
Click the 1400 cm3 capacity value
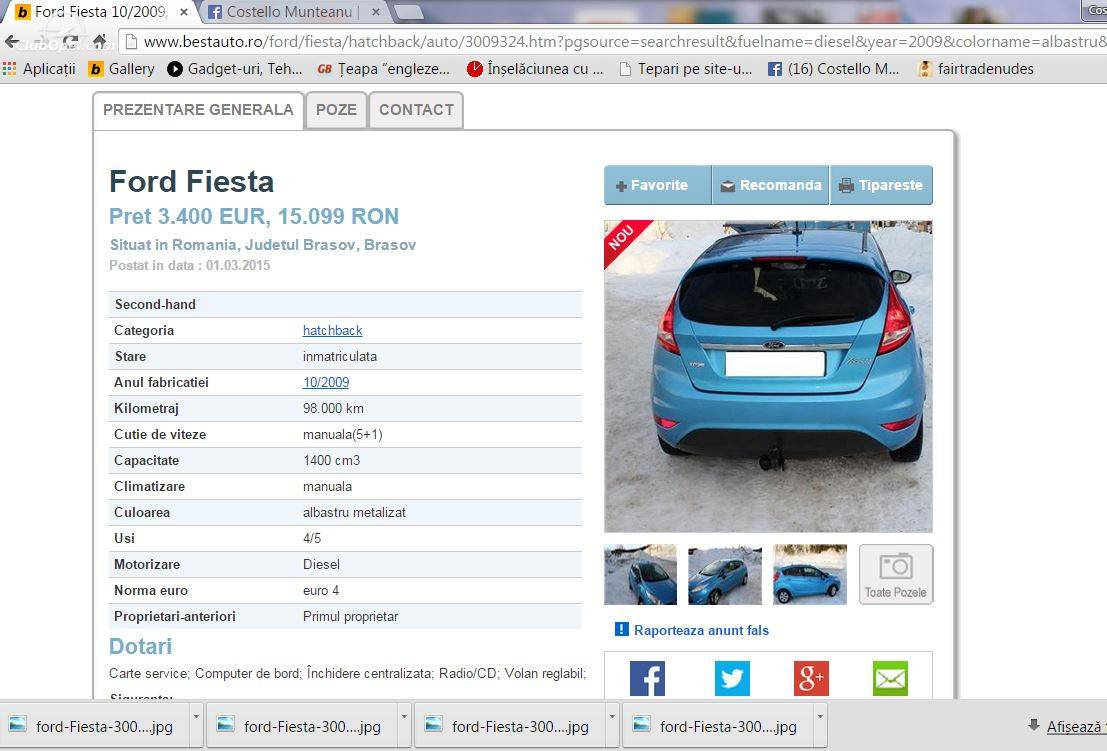[x=331, y=460]
